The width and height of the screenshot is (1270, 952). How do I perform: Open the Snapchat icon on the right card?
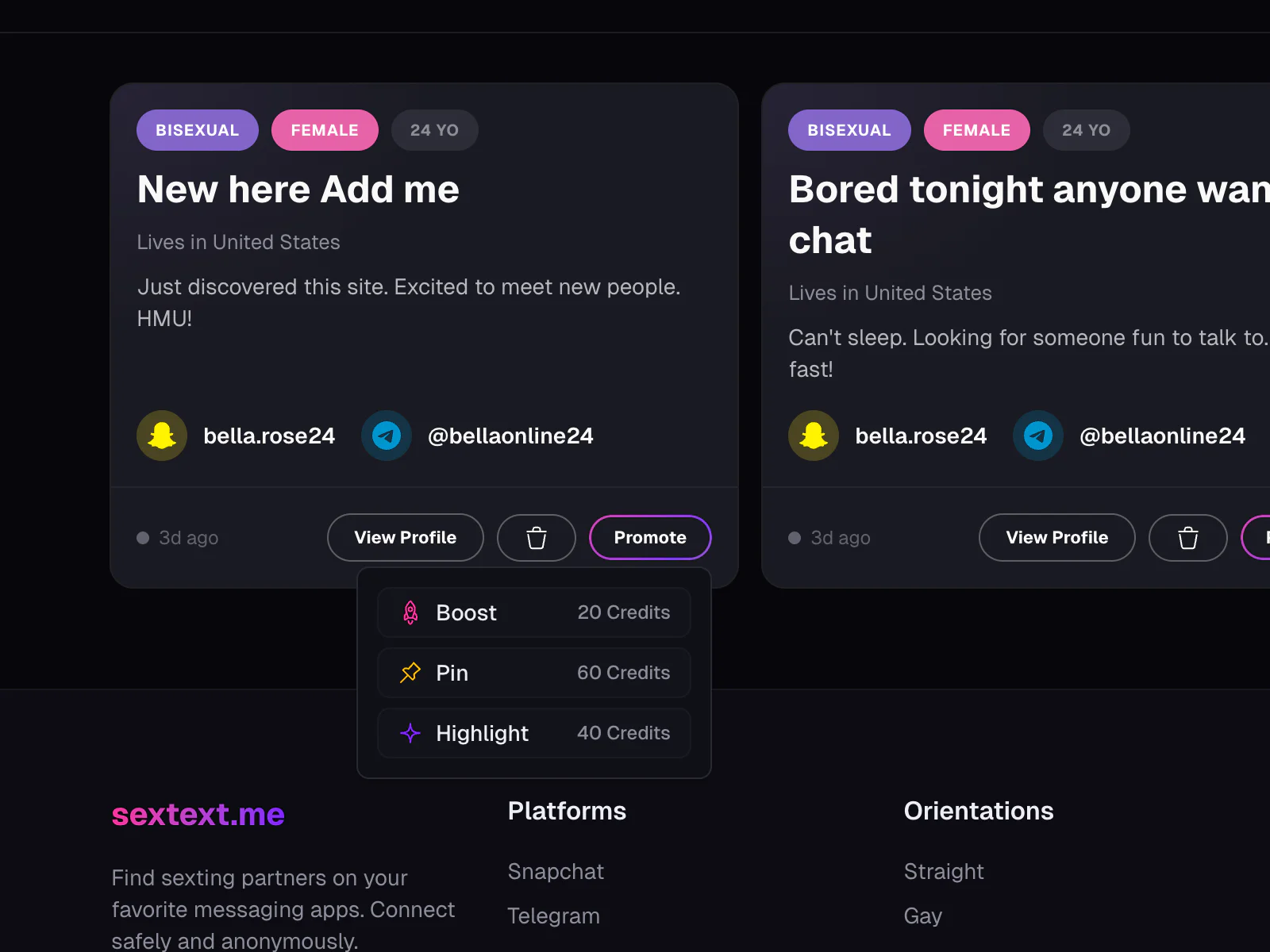(x=813, y=435)
